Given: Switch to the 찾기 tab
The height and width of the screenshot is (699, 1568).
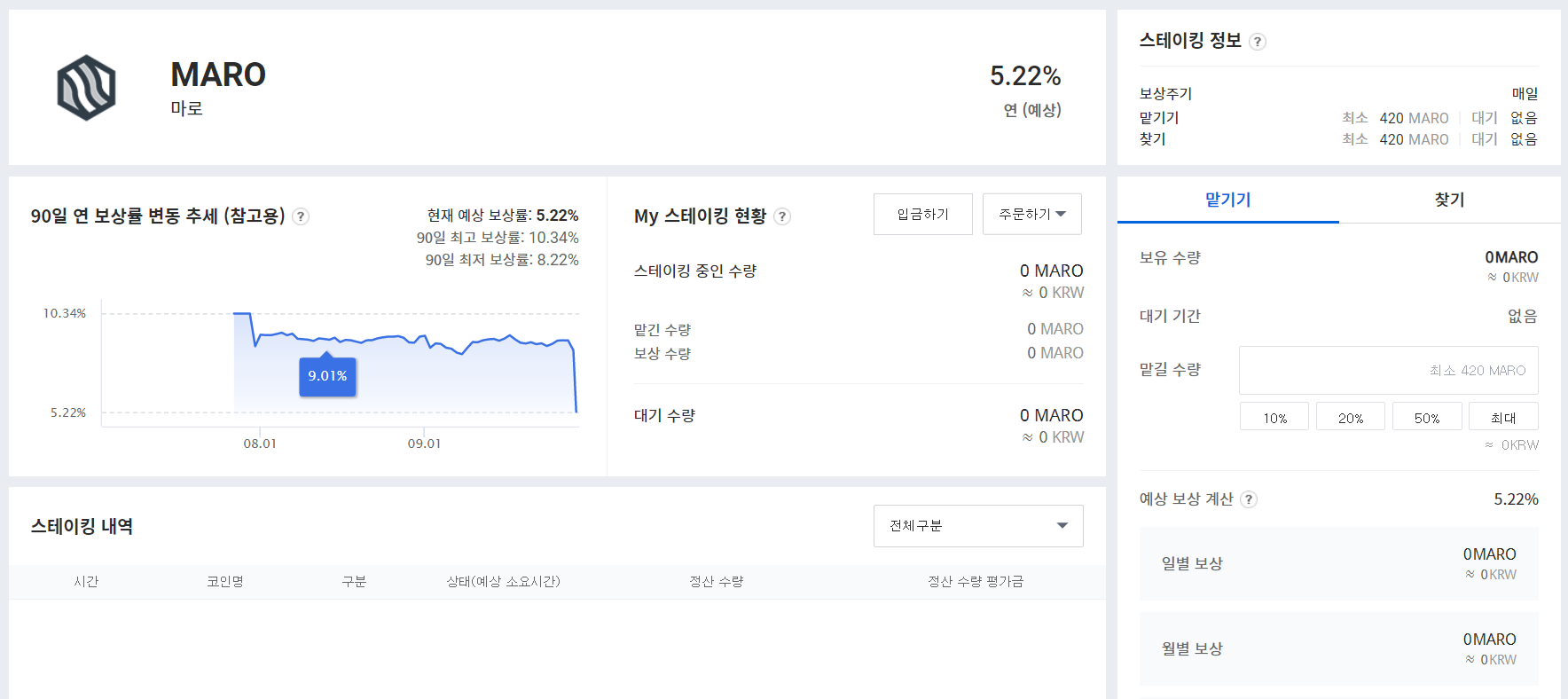Looking at the screenshot, I should 1450,200.
